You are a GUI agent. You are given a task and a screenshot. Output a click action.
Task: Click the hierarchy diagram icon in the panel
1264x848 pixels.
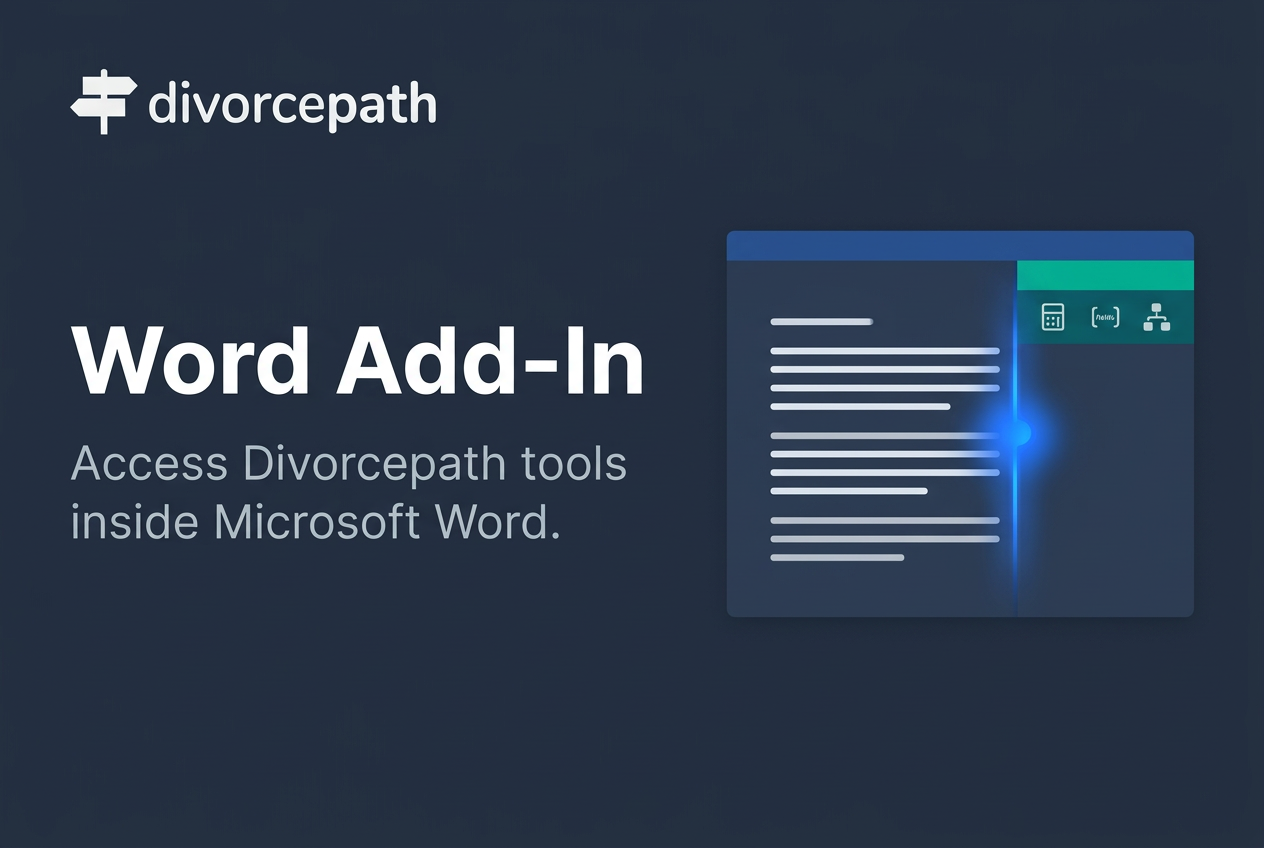[x=1157, y=317]
